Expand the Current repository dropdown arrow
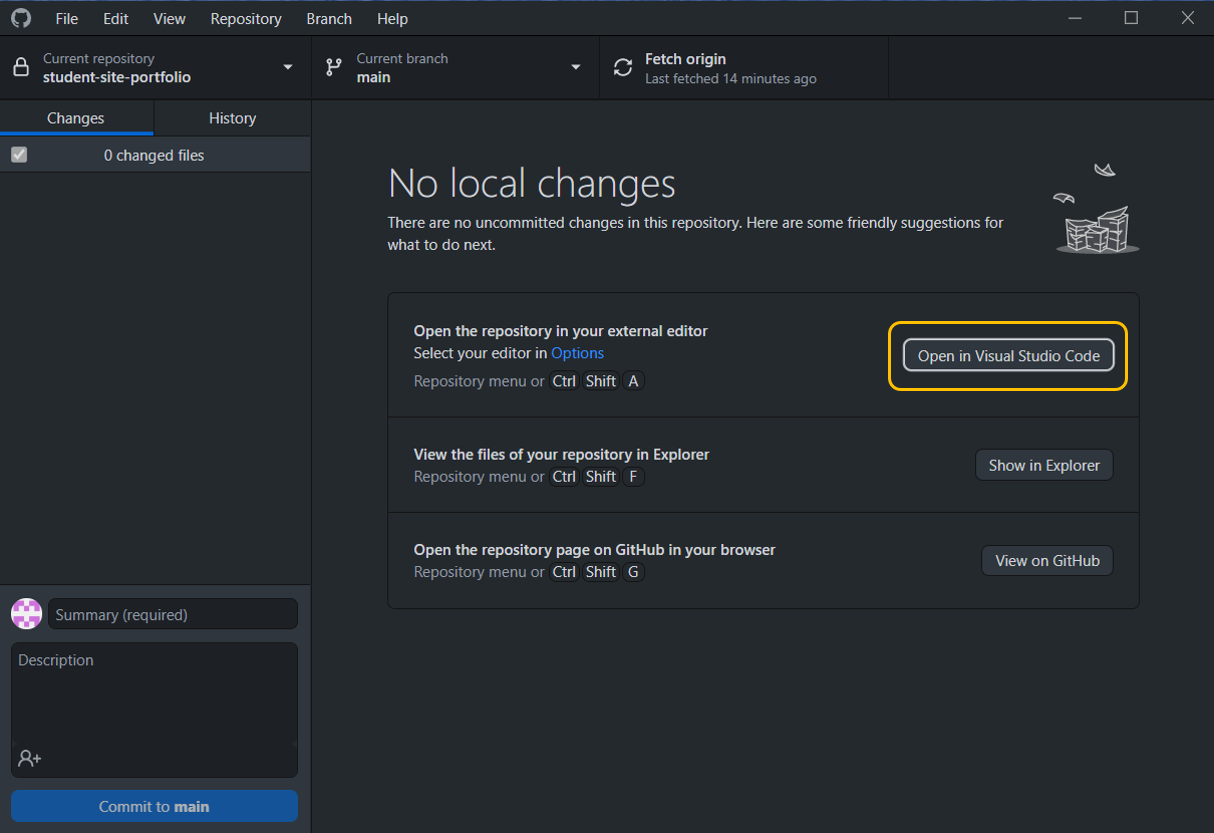Image resolution: width=1214 pixels, height=833 pixels. tap(288, 68)
